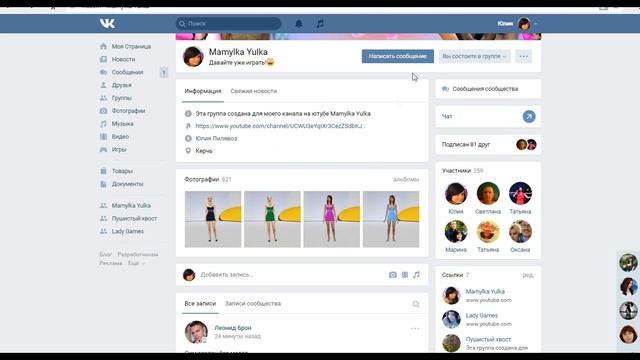Open the YouTube channel link
The image size is (640, 360).
point(280,126)
